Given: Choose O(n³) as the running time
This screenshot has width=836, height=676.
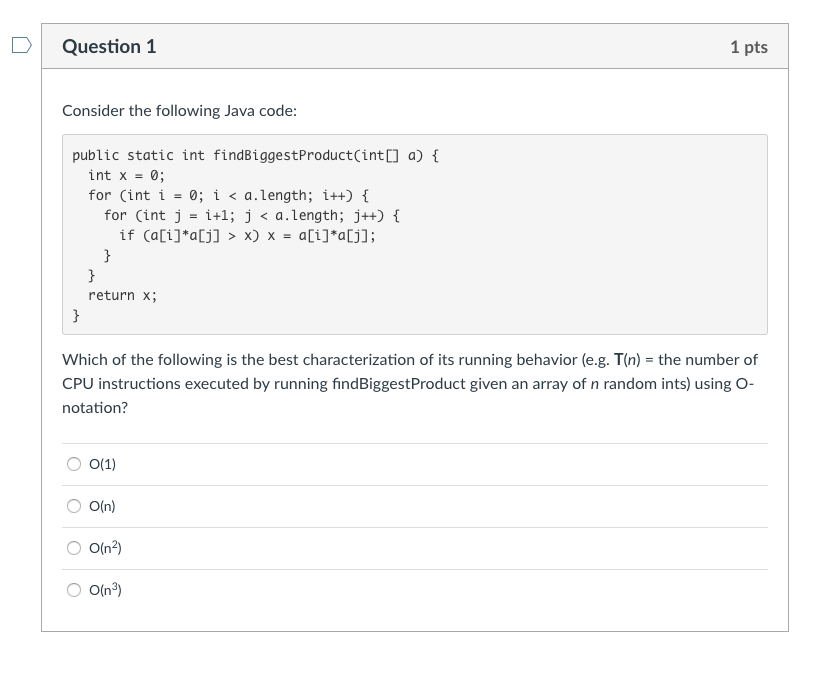Looking at the screenshot, I should (x=73, y=590).
